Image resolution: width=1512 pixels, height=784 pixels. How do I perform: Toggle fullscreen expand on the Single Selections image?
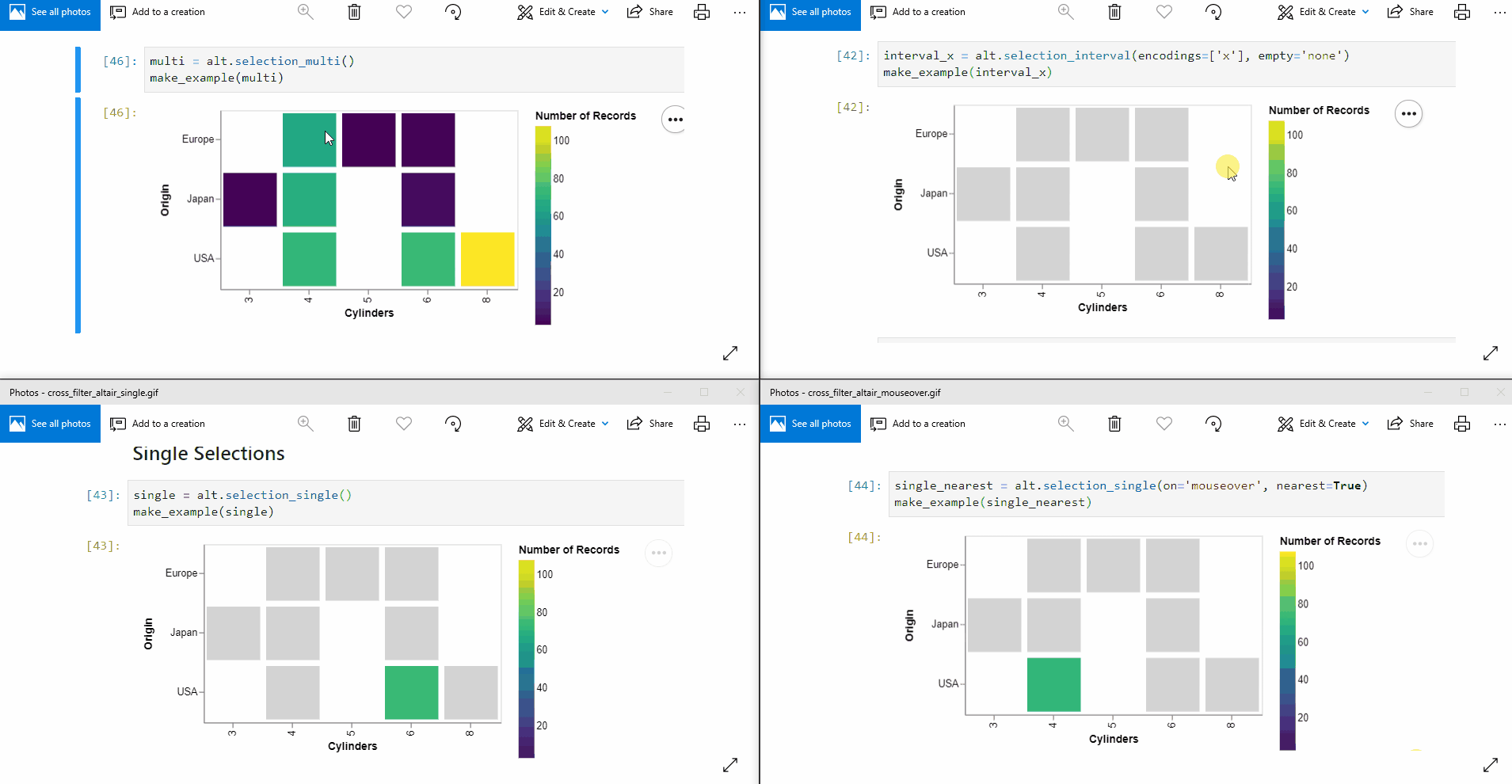coord(729,764)
